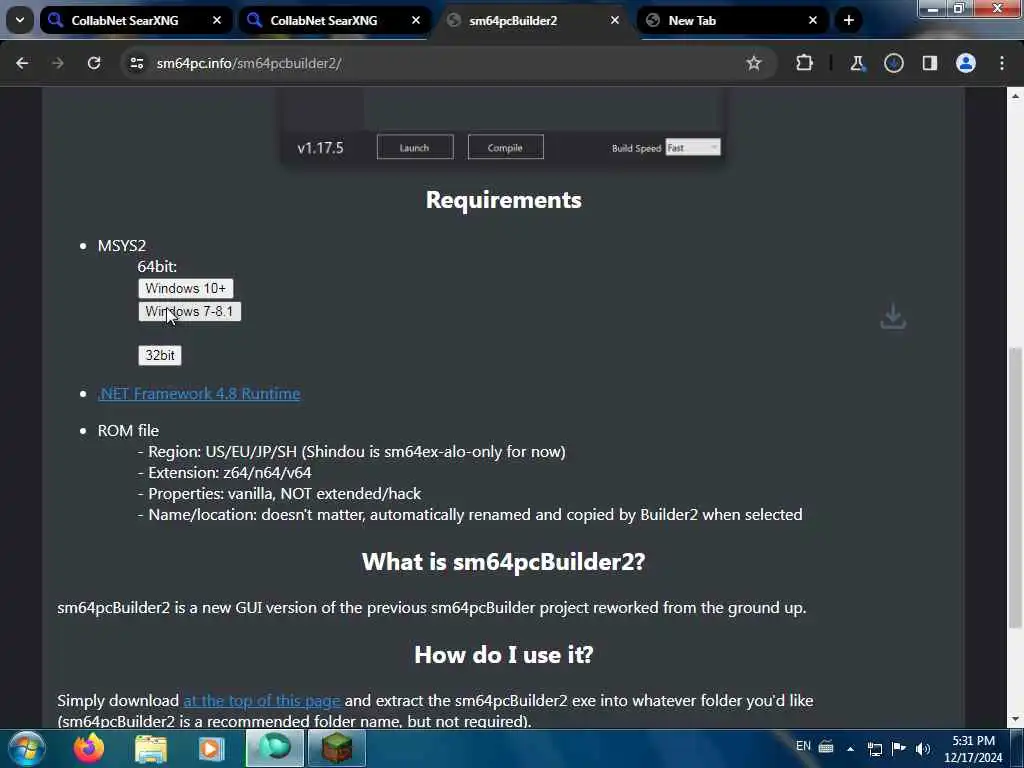The image size is (1024, 768).
Task: Click the page vertical scrollbar thumb
Action: point(1015,488)
